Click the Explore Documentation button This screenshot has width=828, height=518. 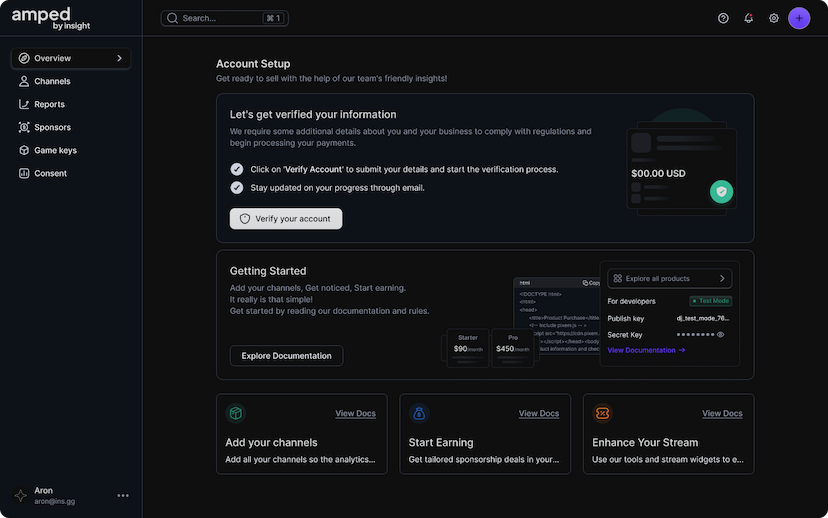(286, 356)
